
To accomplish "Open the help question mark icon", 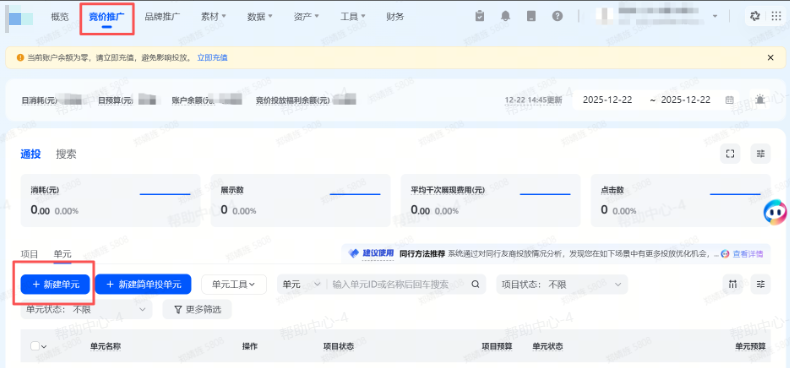I will click(x=557, y=16).
